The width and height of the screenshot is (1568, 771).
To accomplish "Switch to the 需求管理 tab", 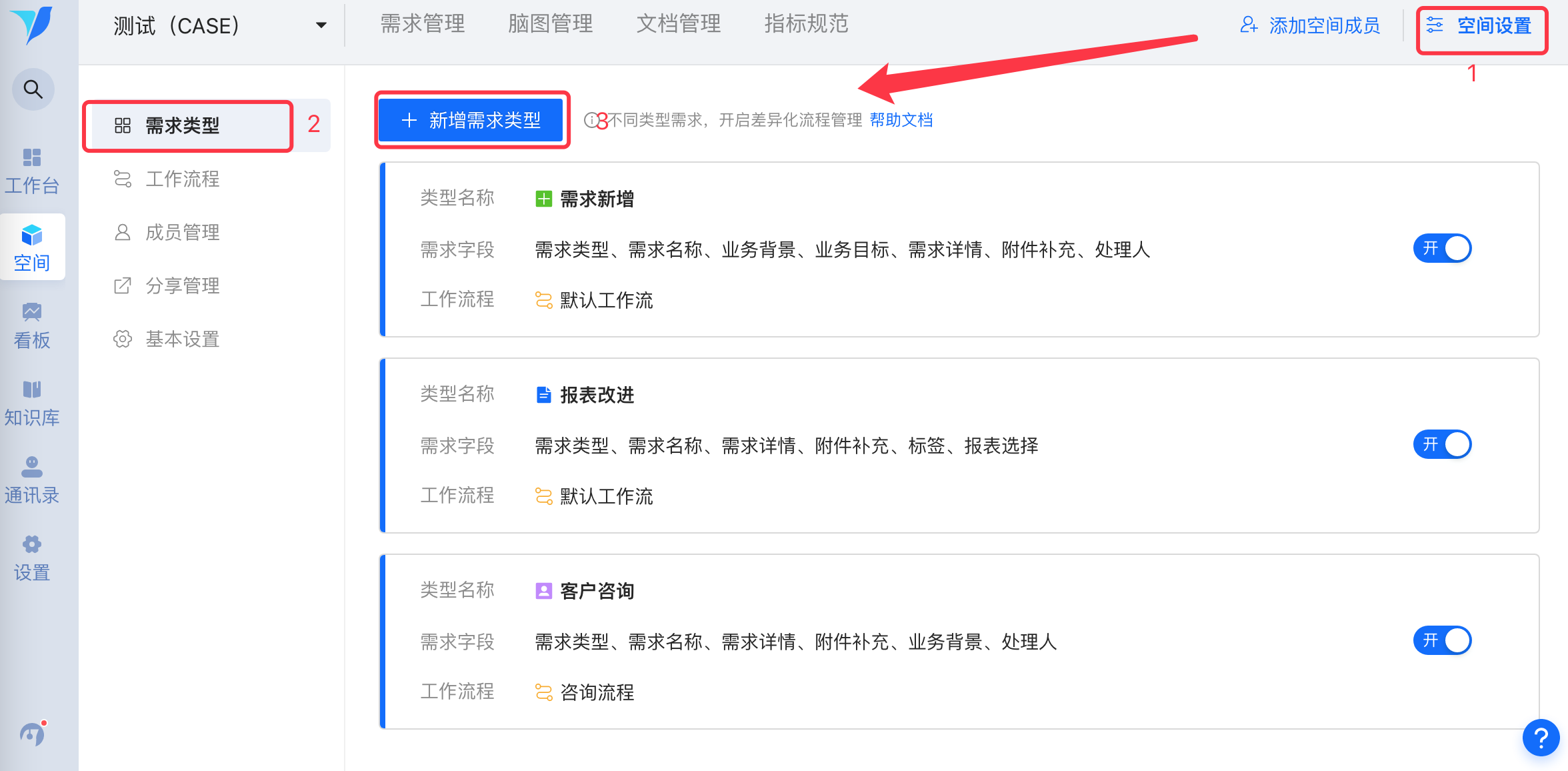I will point(422,24).
